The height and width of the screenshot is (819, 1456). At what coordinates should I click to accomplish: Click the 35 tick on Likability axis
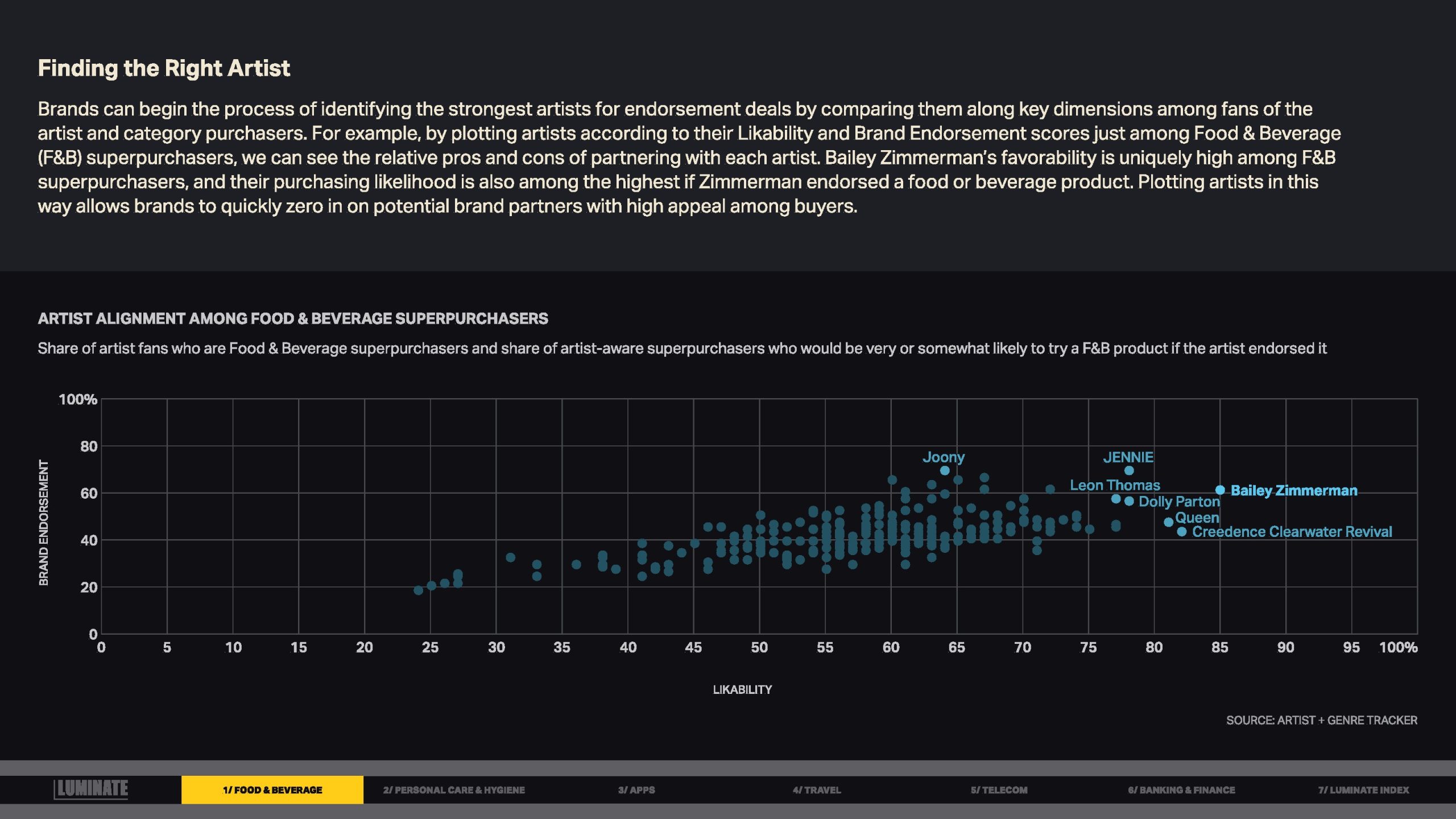pyautogui.click(x=562, y=647)
